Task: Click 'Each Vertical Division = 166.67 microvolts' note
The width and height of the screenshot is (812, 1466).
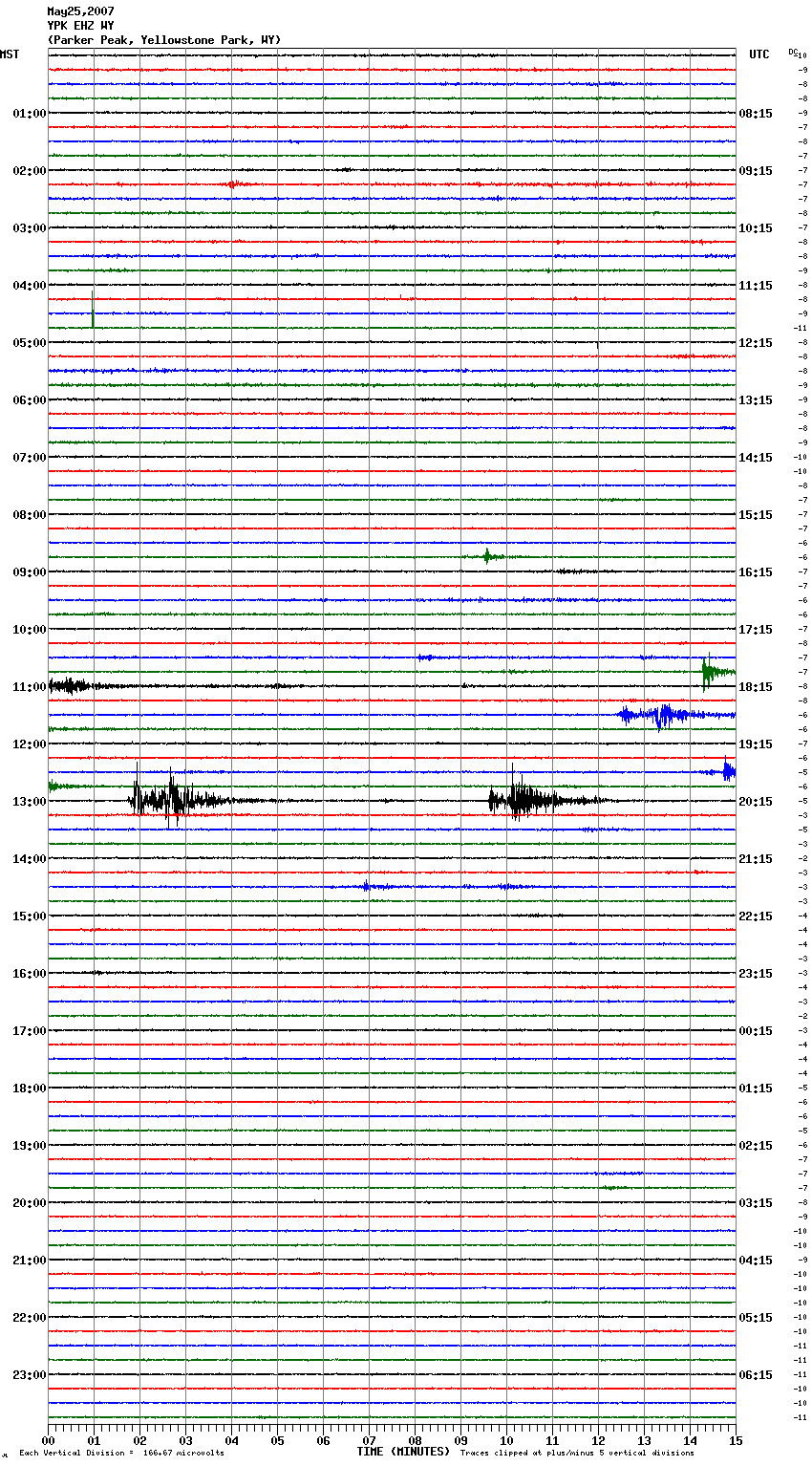Action: (x=121, y=1454)
